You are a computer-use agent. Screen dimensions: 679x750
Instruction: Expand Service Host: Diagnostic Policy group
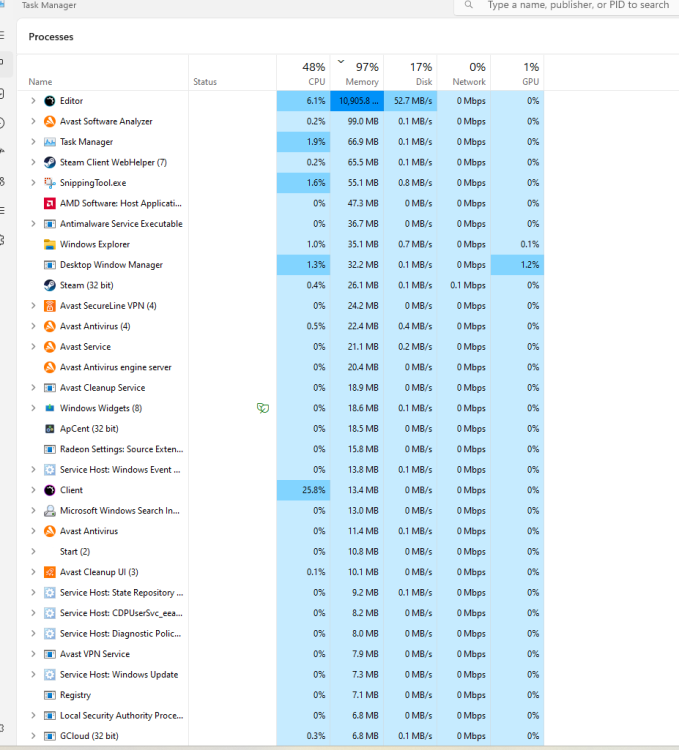[x=33, y=634]
